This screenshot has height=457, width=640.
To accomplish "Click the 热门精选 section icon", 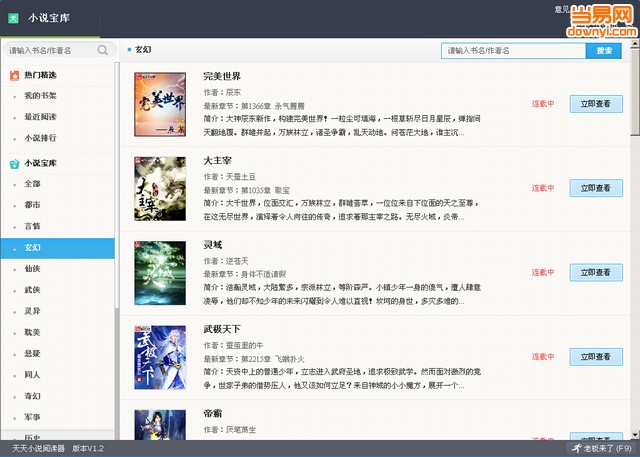I will pos(14,75).
